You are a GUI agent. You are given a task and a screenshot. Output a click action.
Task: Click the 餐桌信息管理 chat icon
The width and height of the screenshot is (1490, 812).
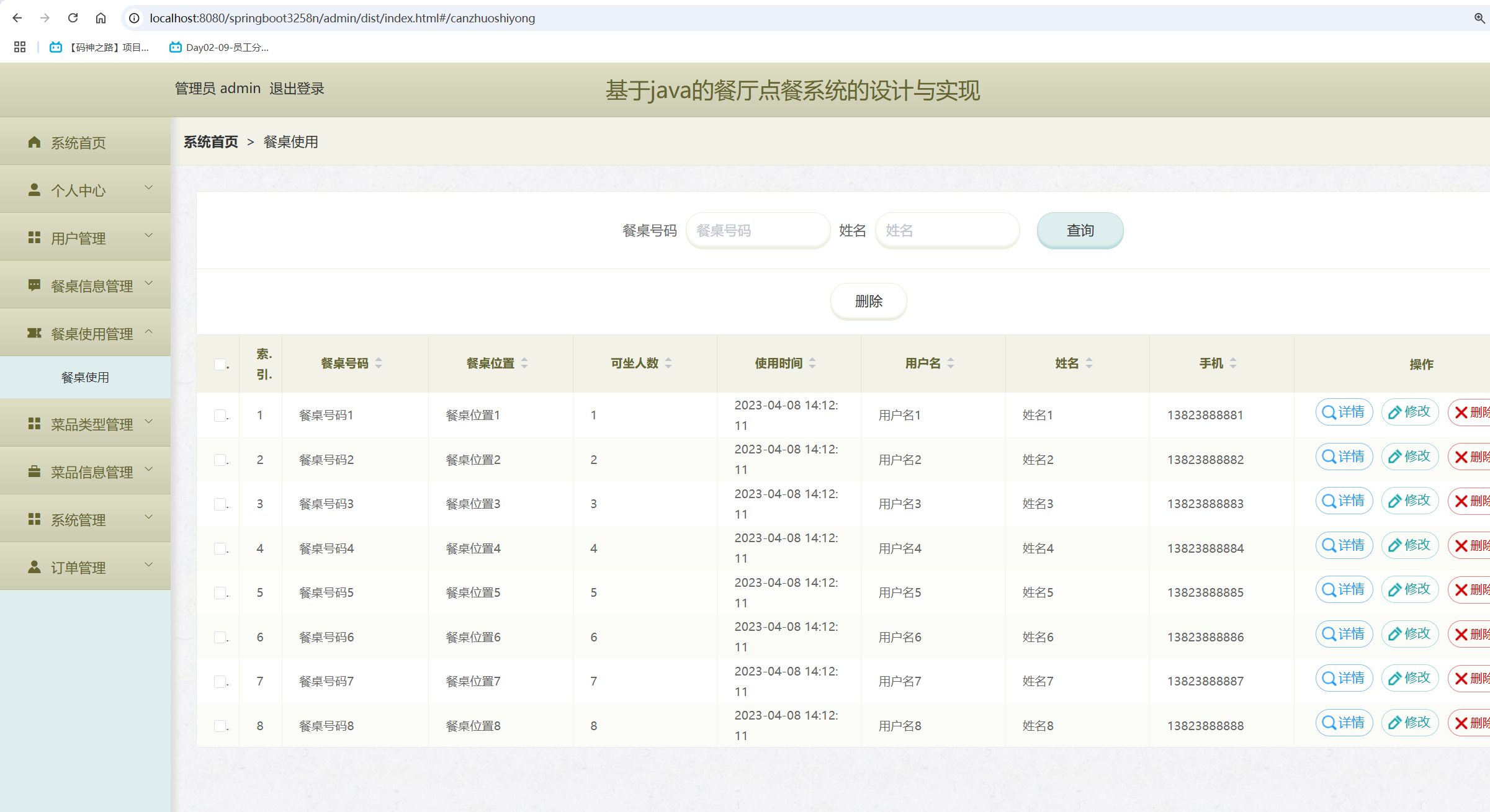pyautogui.click(x=34, y=285)
